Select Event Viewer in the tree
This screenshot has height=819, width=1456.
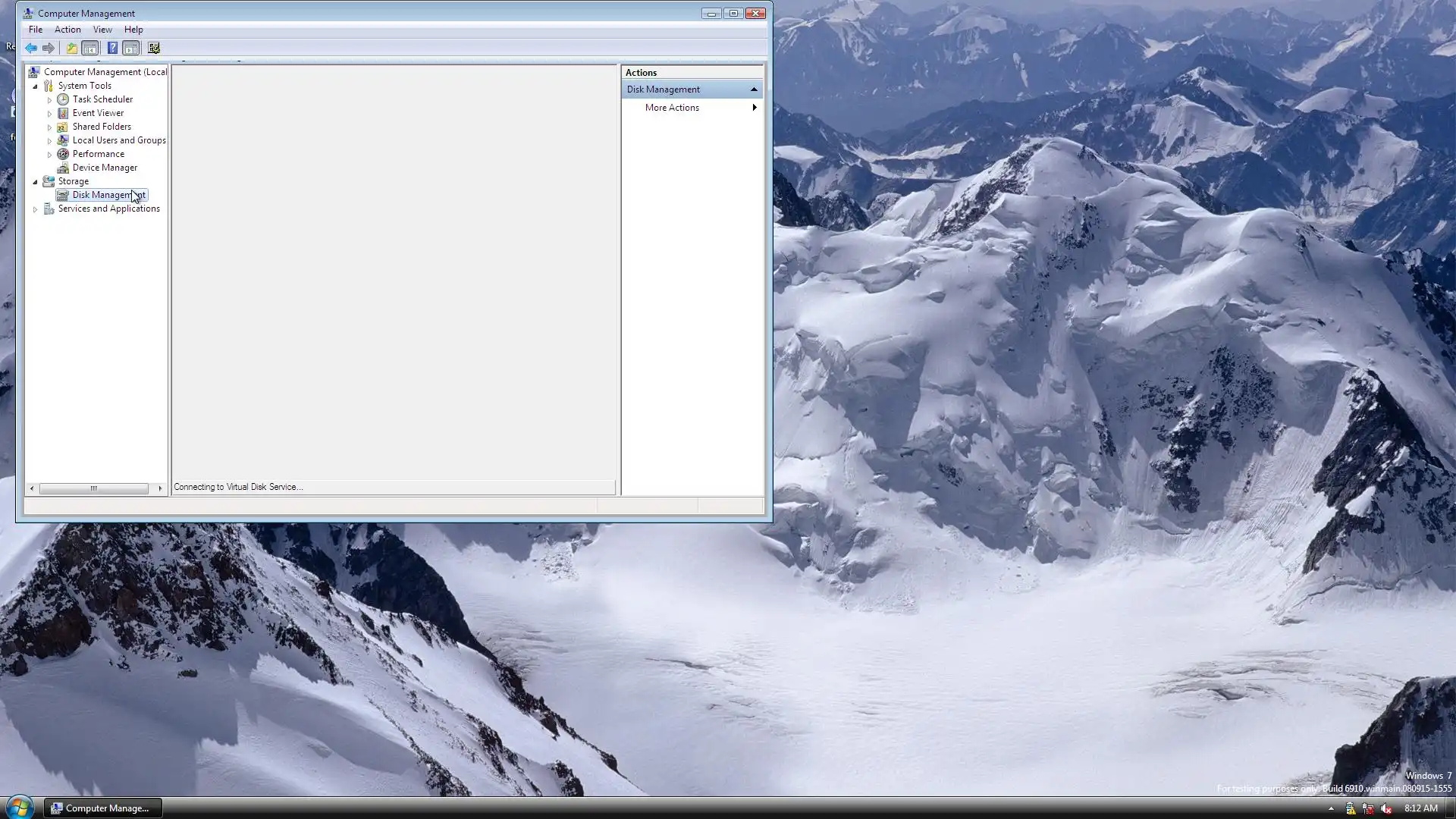98,113
